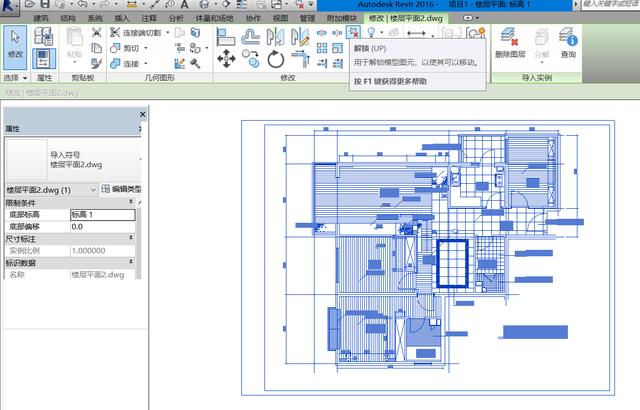Click the Move tool four-arrow icon
This screenshot has height=410, width=640.
[x=226, y=59]
